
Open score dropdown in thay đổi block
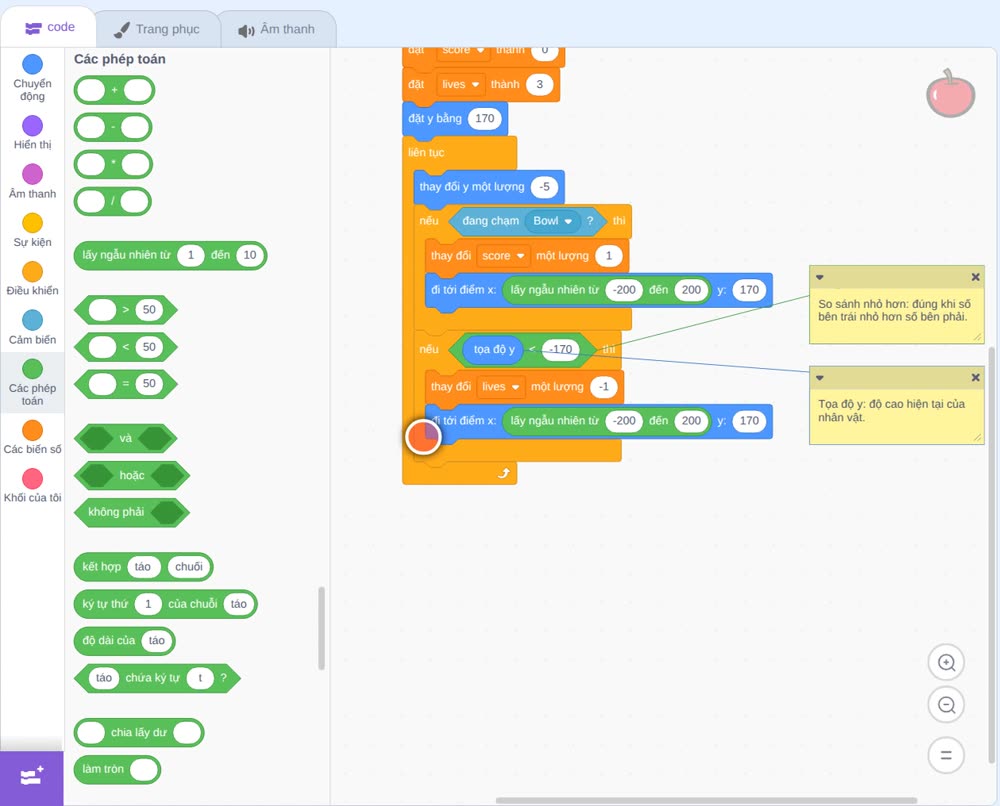(x=503, y=256)
